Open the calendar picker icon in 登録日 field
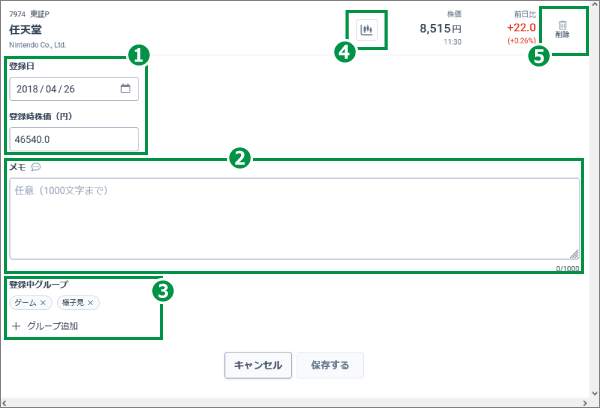The width and height of the screenshot is (600, 408). tap(126, 88)
